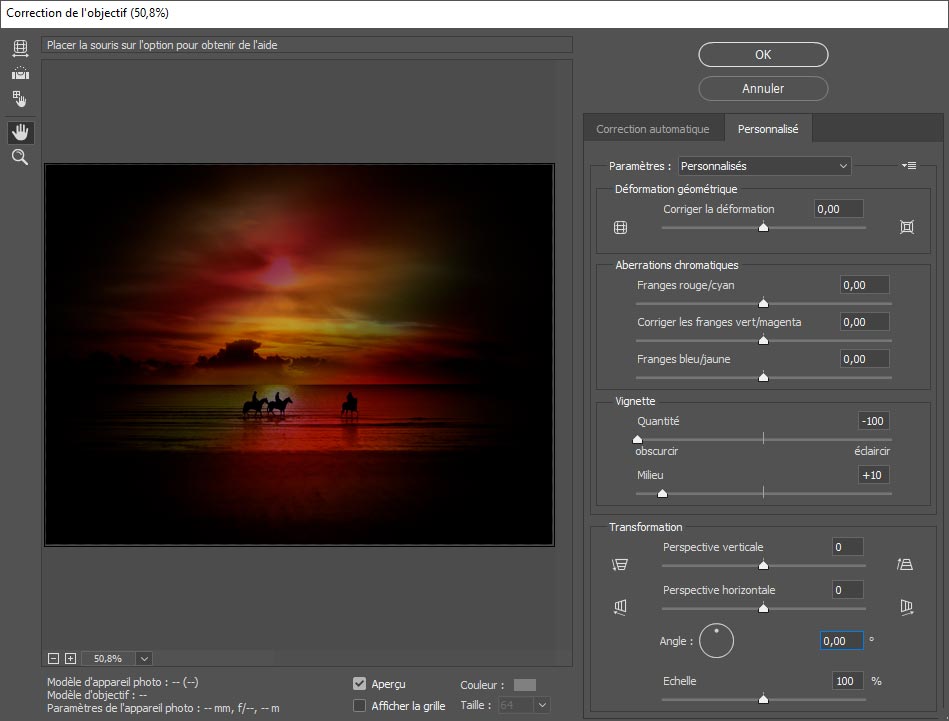Select the Remove Distortion tool

(20, 48)
